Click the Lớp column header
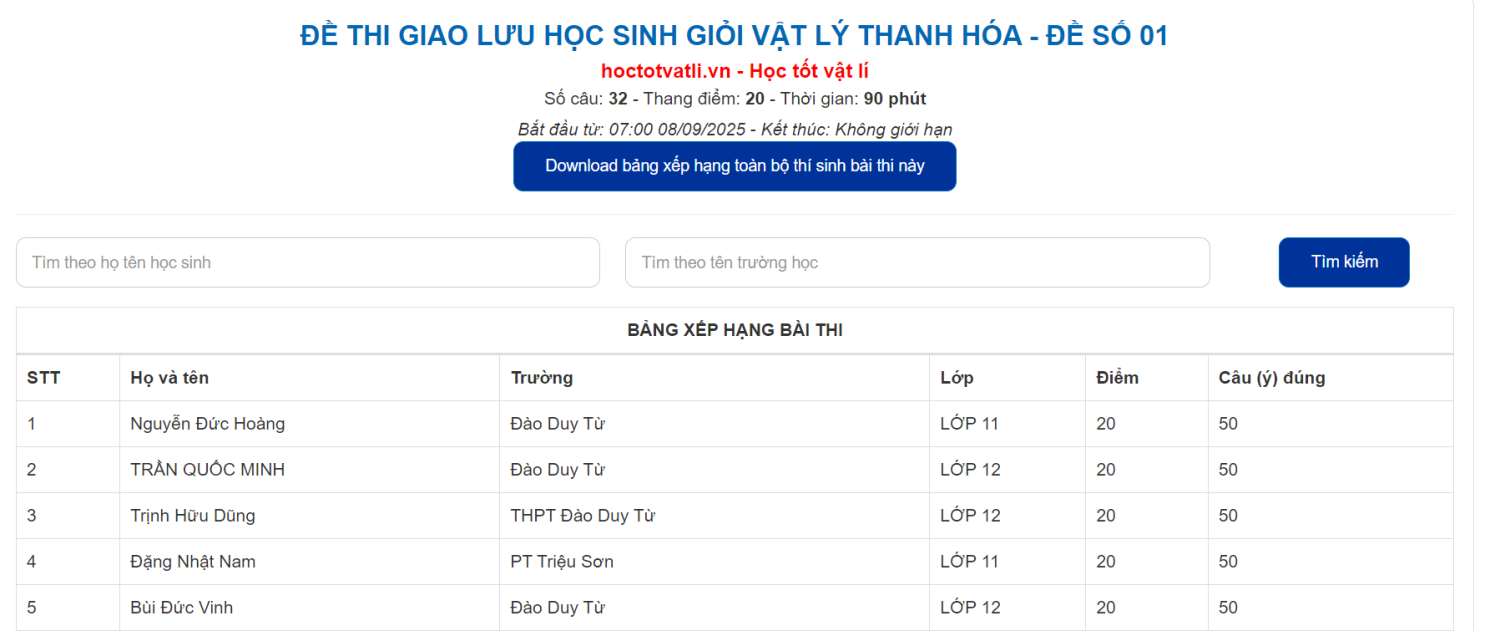Screen dimensions: 1500x631 (957, 378)
